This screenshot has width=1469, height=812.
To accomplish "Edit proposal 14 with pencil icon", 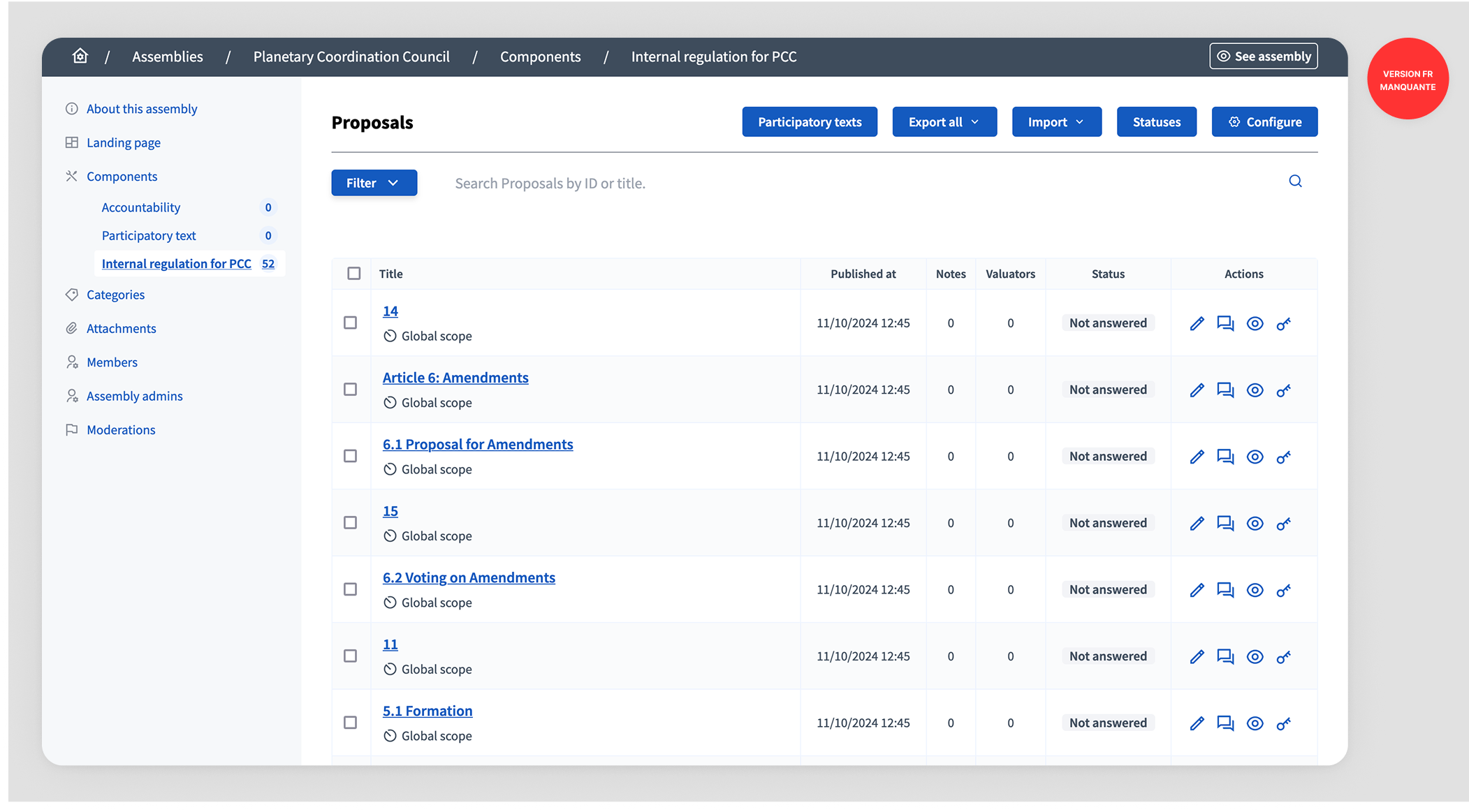I will click(x=1197, y=323).
